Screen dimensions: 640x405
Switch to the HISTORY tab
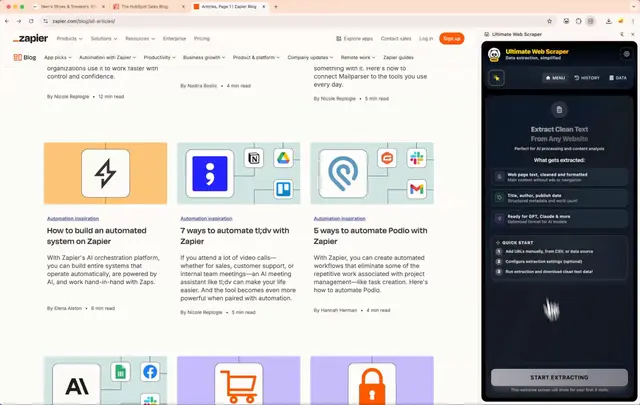[x=587, y=78]
